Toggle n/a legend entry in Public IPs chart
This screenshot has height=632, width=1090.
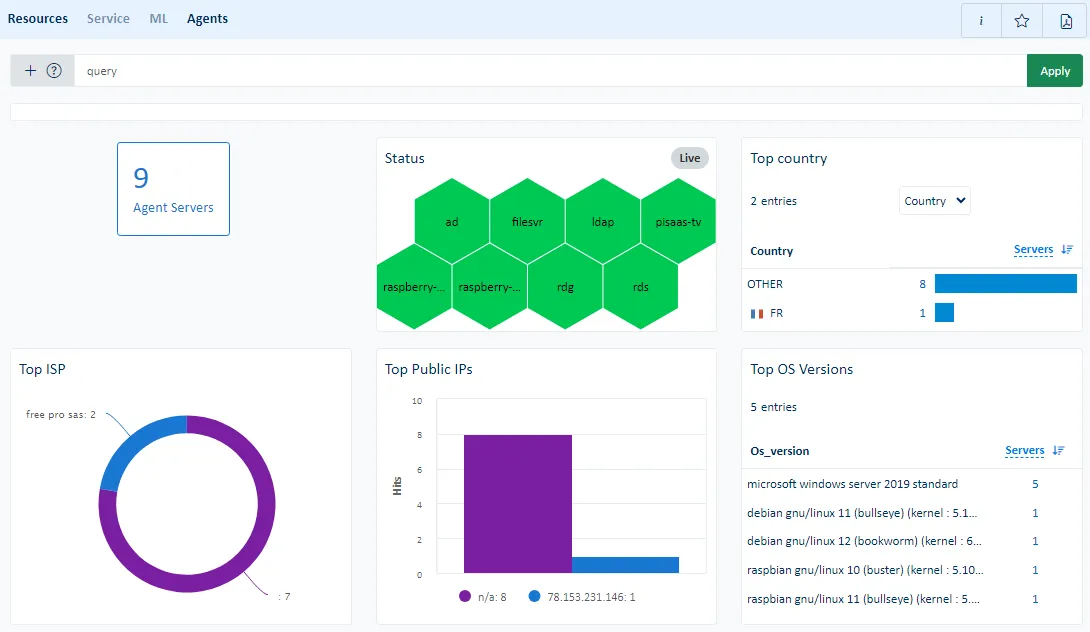(x=483, y=596)
